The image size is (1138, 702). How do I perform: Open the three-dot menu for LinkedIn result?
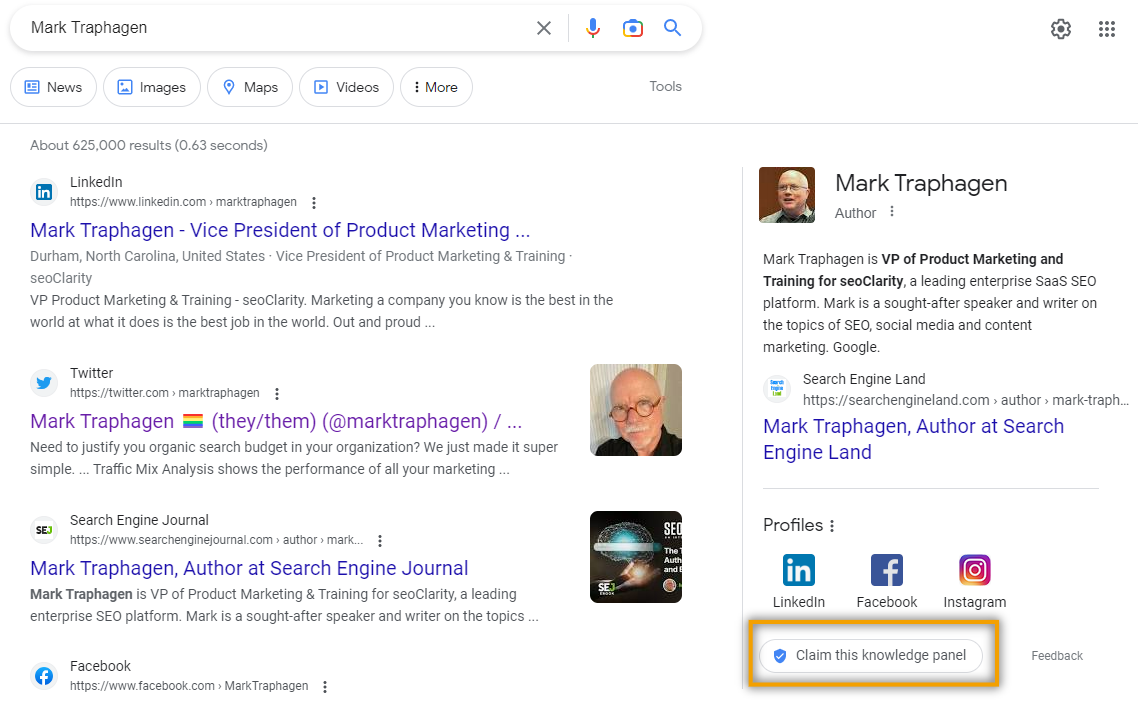tap(314, 203)
